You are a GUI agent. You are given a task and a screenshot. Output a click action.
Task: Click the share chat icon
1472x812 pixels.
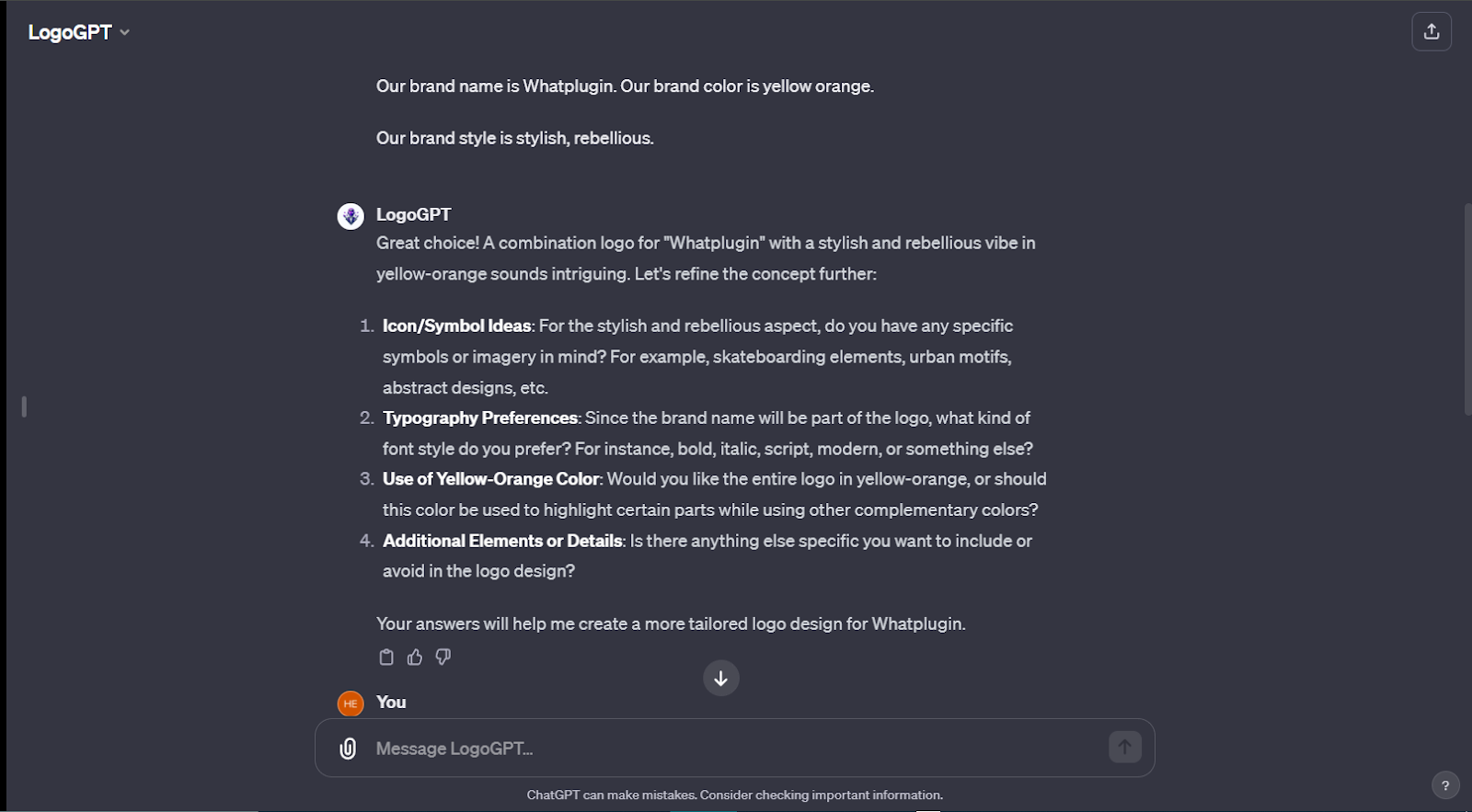click(1432, 31)
